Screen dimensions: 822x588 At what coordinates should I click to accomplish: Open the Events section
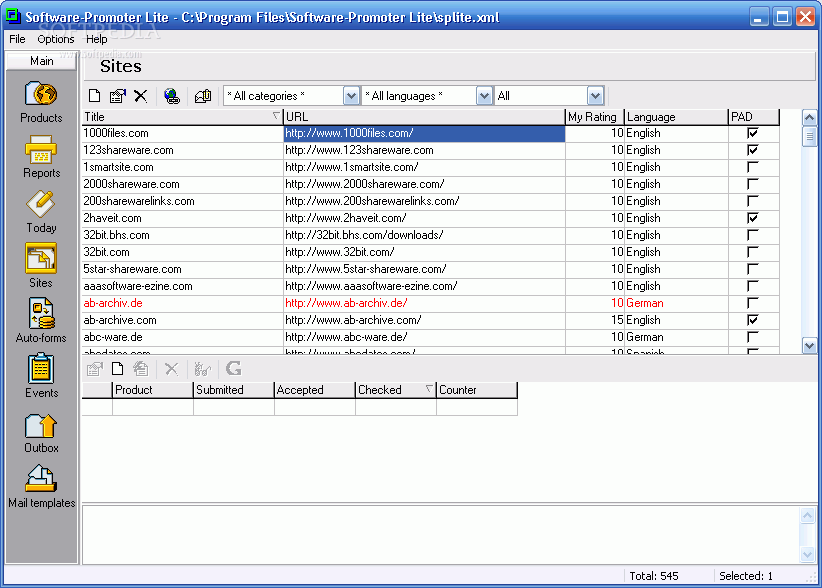[41, 376]
